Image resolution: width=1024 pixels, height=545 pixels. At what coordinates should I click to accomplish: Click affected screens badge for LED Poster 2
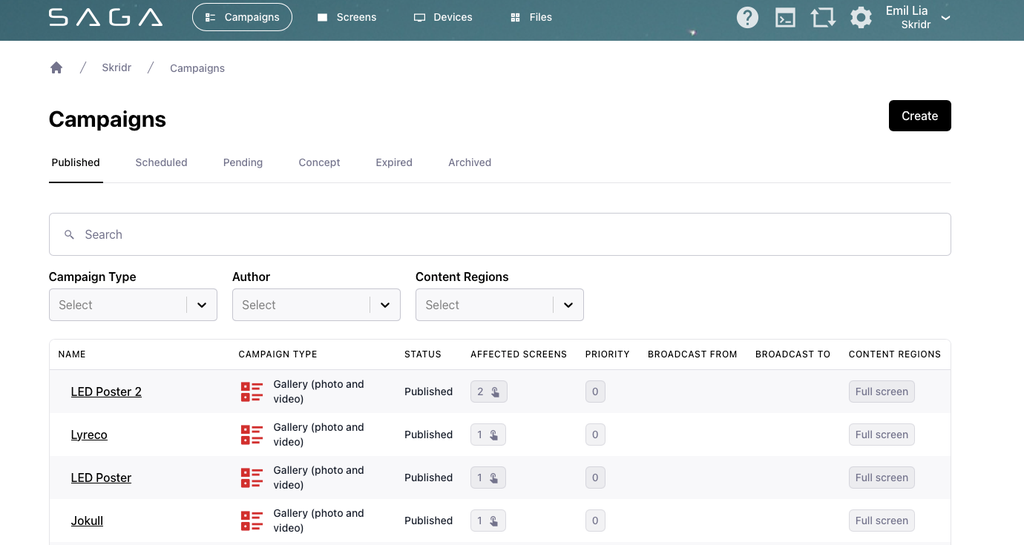[x=488, y=392]
